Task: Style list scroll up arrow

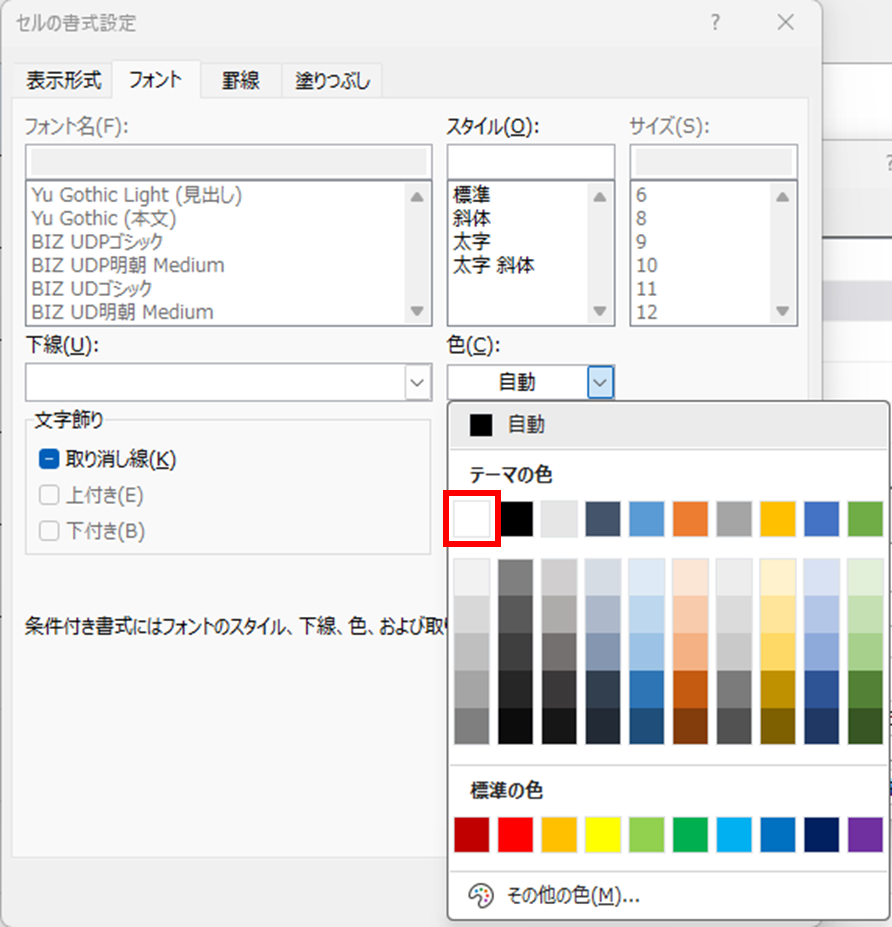Action: [x=599, y=197]
